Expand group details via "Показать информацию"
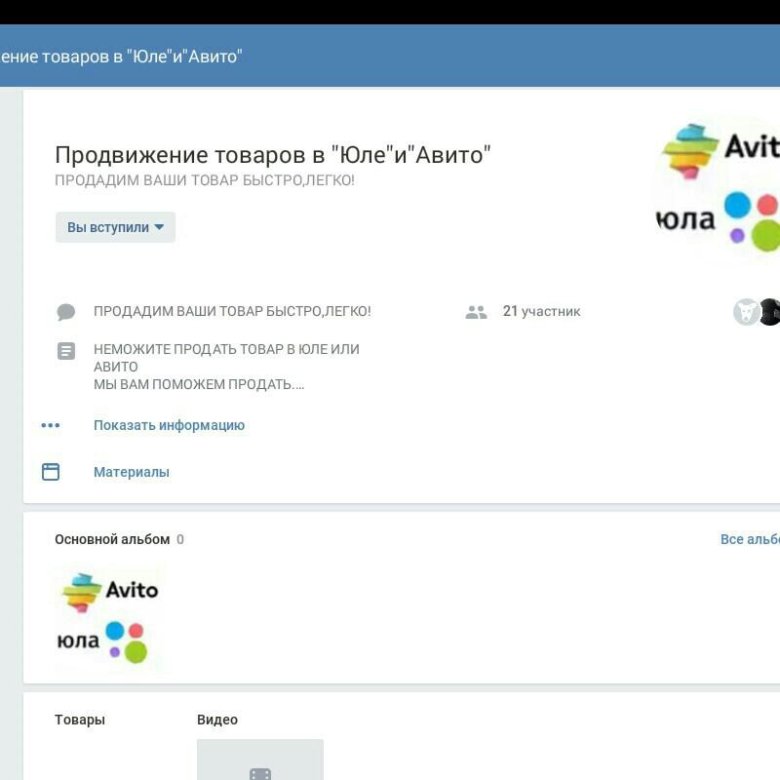 click(x=169, y=425)
